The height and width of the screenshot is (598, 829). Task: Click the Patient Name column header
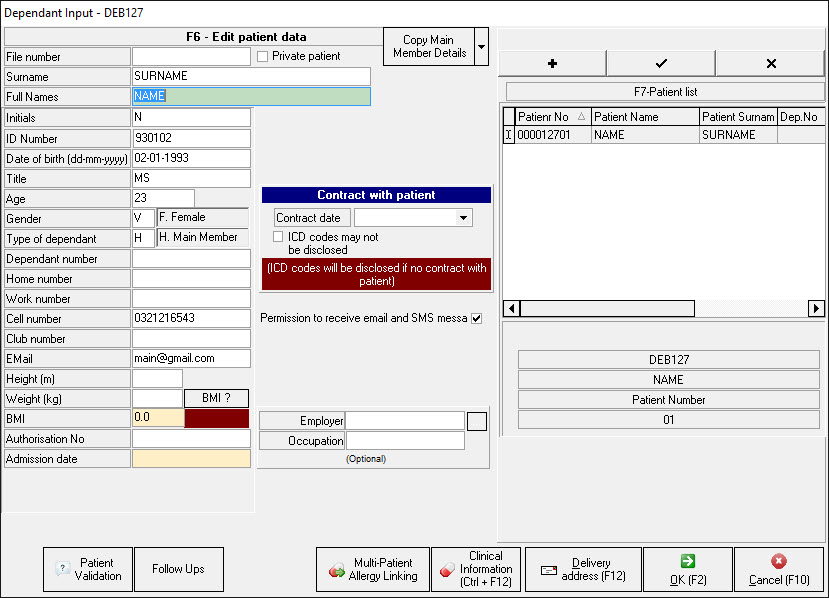click(x=645, y=117)
